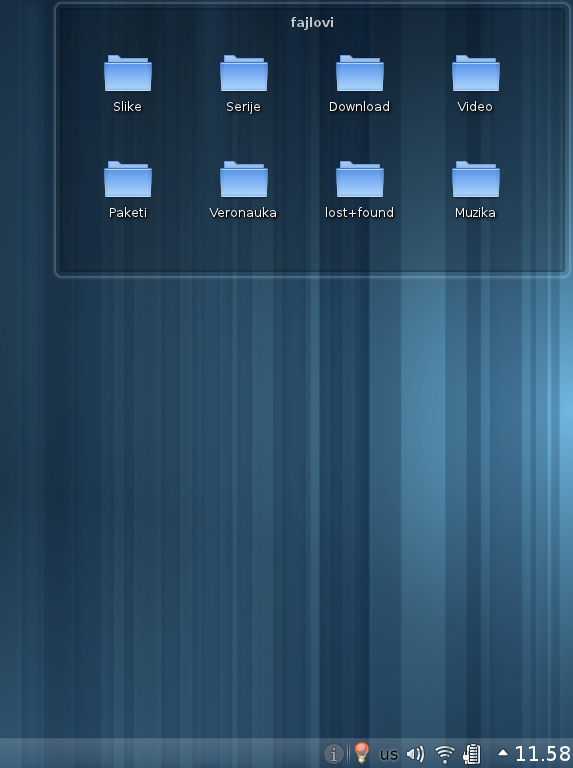Click empty space inside the fajlovi folder view

pyautogui.click(x=312, y=247)
